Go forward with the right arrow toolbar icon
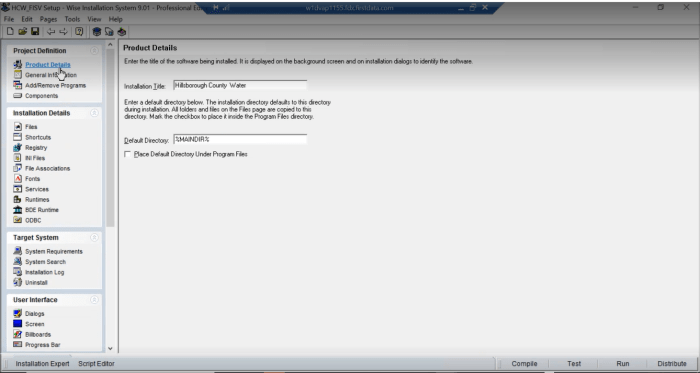The width and height of the screenshot is (700, 373). (x=63, y=31)
